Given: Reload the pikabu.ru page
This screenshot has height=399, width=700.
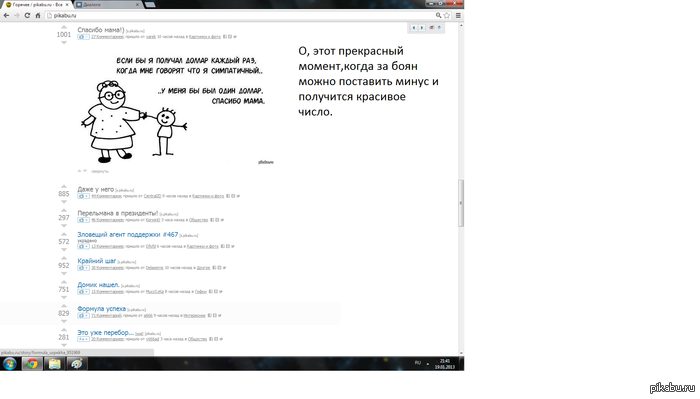Looking at the screenshot, I should click(27, 15).
